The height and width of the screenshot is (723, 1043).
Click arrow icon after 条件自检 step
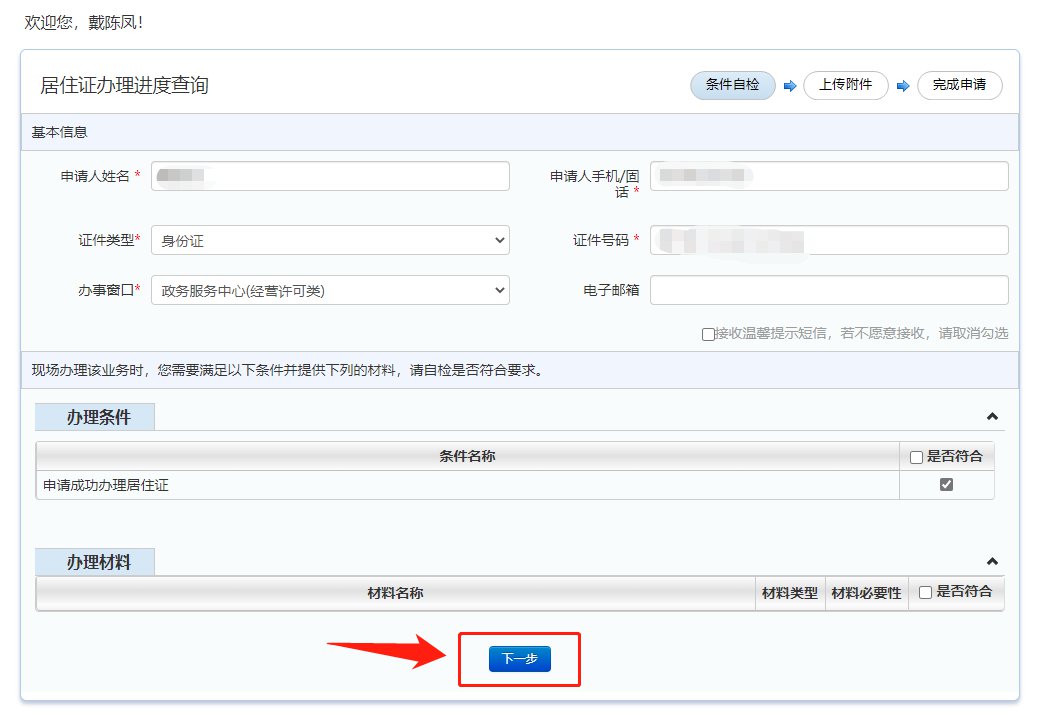789,86
